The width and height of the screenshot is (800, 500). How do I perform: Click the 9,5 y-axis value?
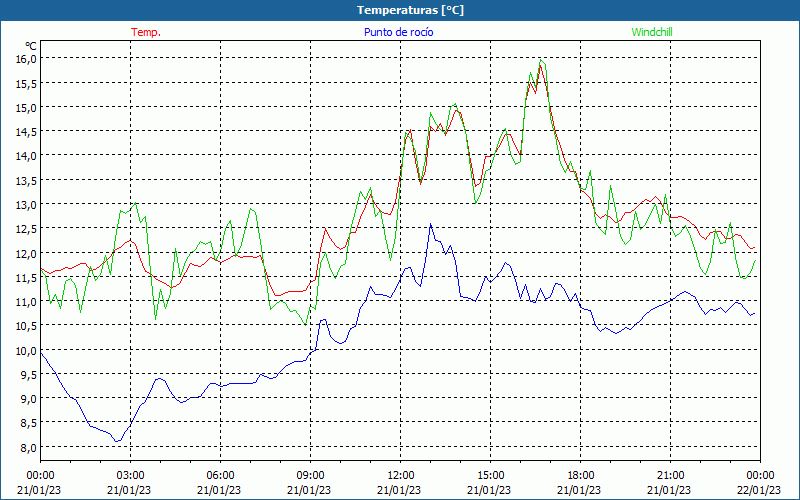pyautogui.click(x=30, y=374)
